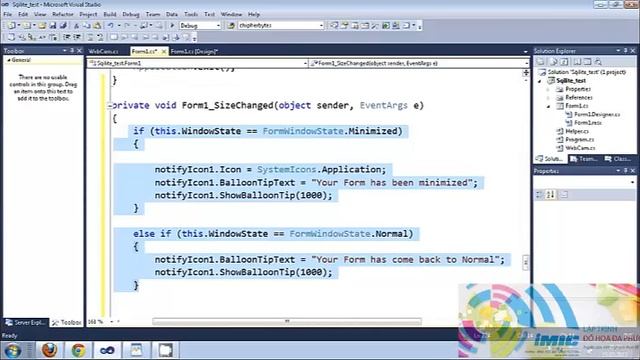Expand the References folder in Solution Explorer
This screenshot has height=360, width=640.
tap(549, 98)
